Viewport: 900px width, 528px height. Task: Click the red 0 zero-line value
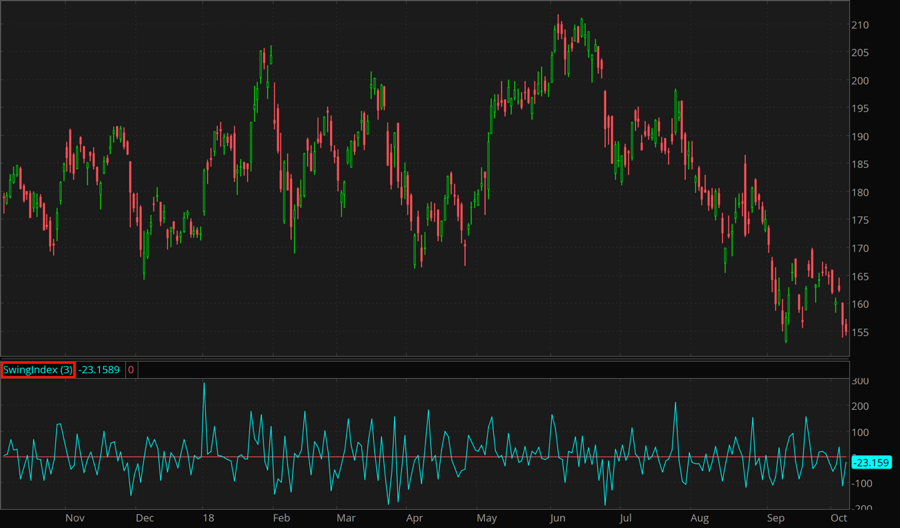pos(131,370)
